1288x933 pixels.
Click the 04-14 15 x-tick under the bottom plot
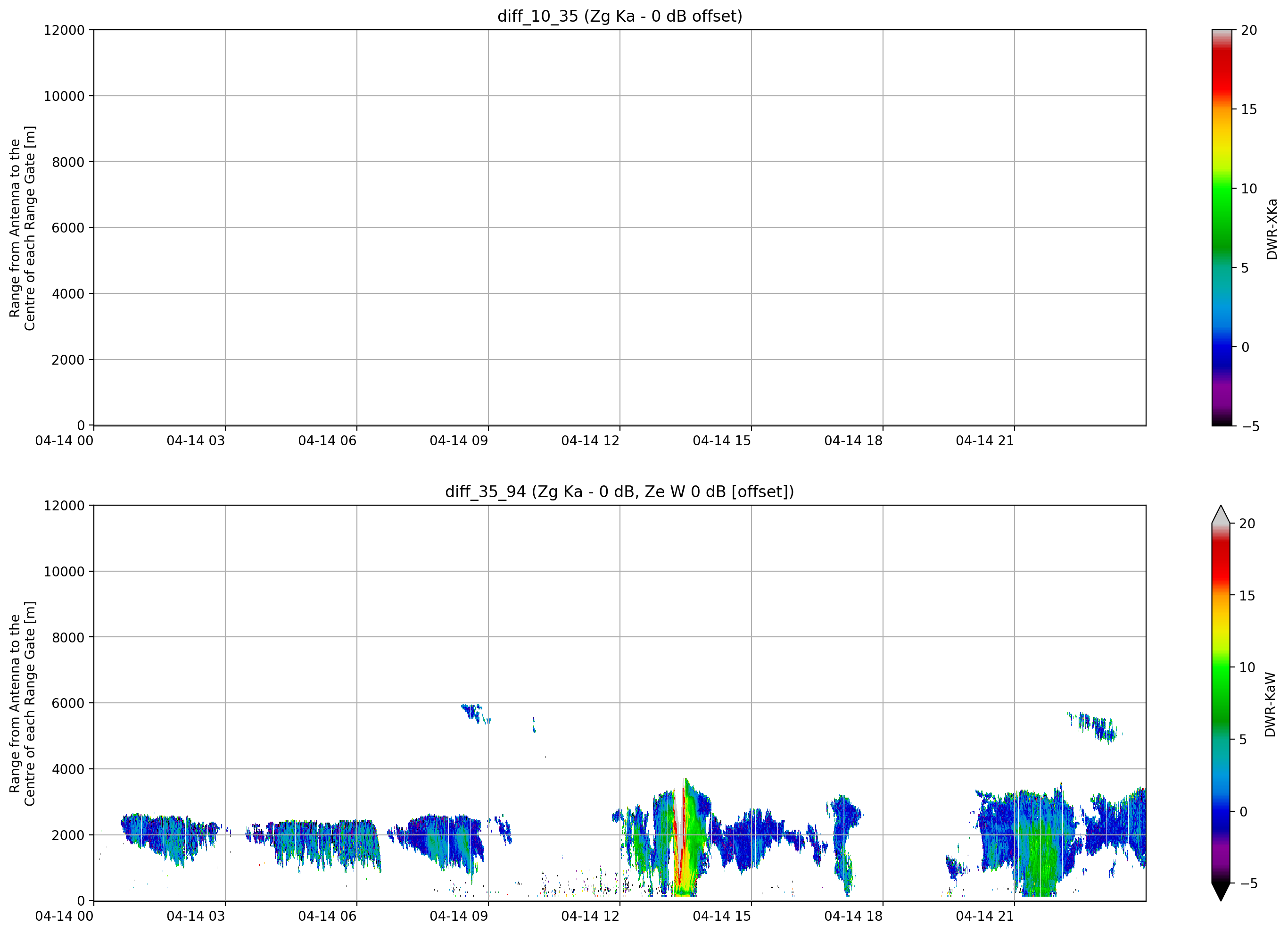(x=722, y=916)
